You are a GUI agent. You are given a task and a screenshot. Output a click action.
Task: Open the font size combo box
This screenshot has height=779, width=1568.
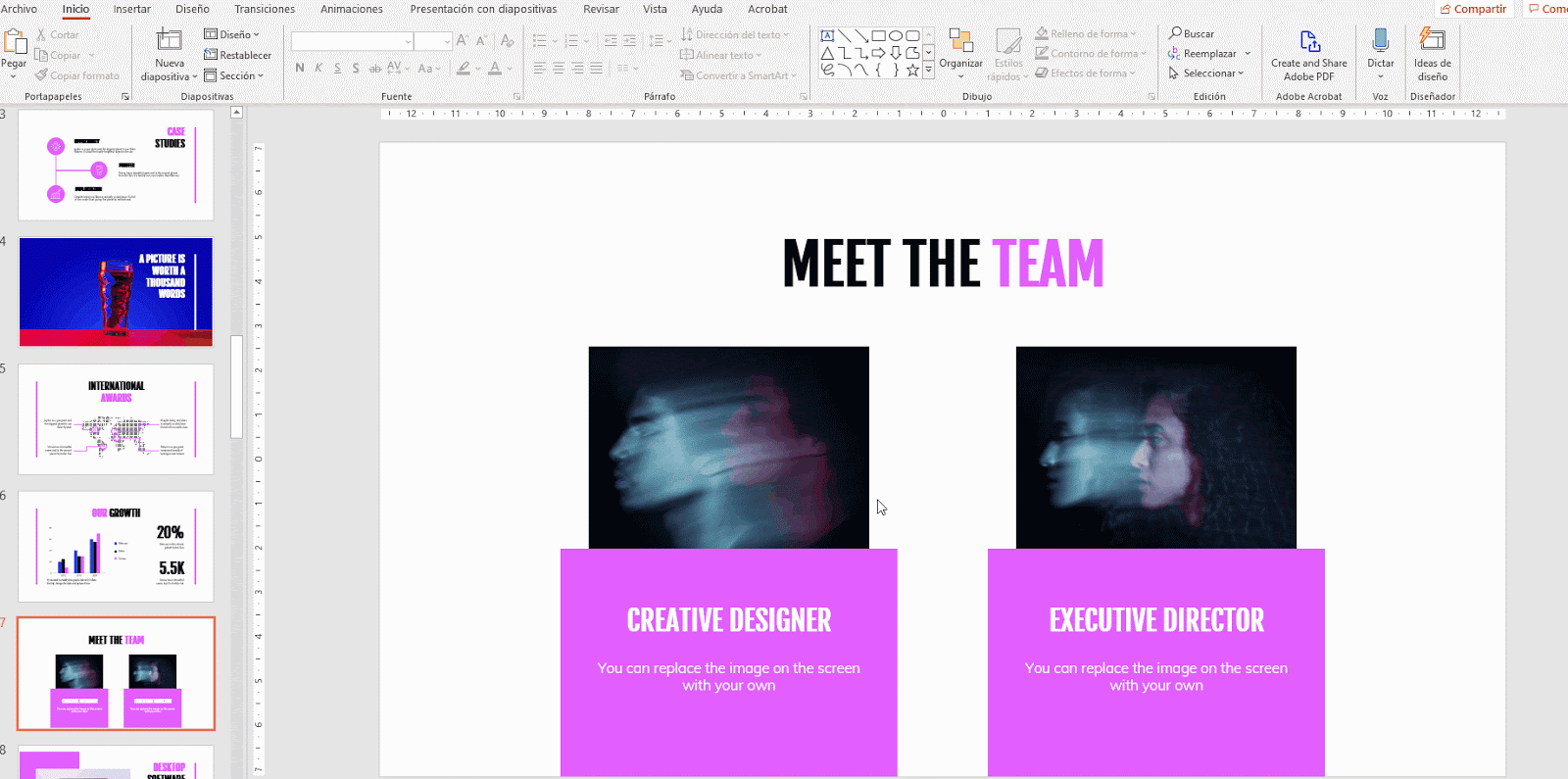point(432,41)
